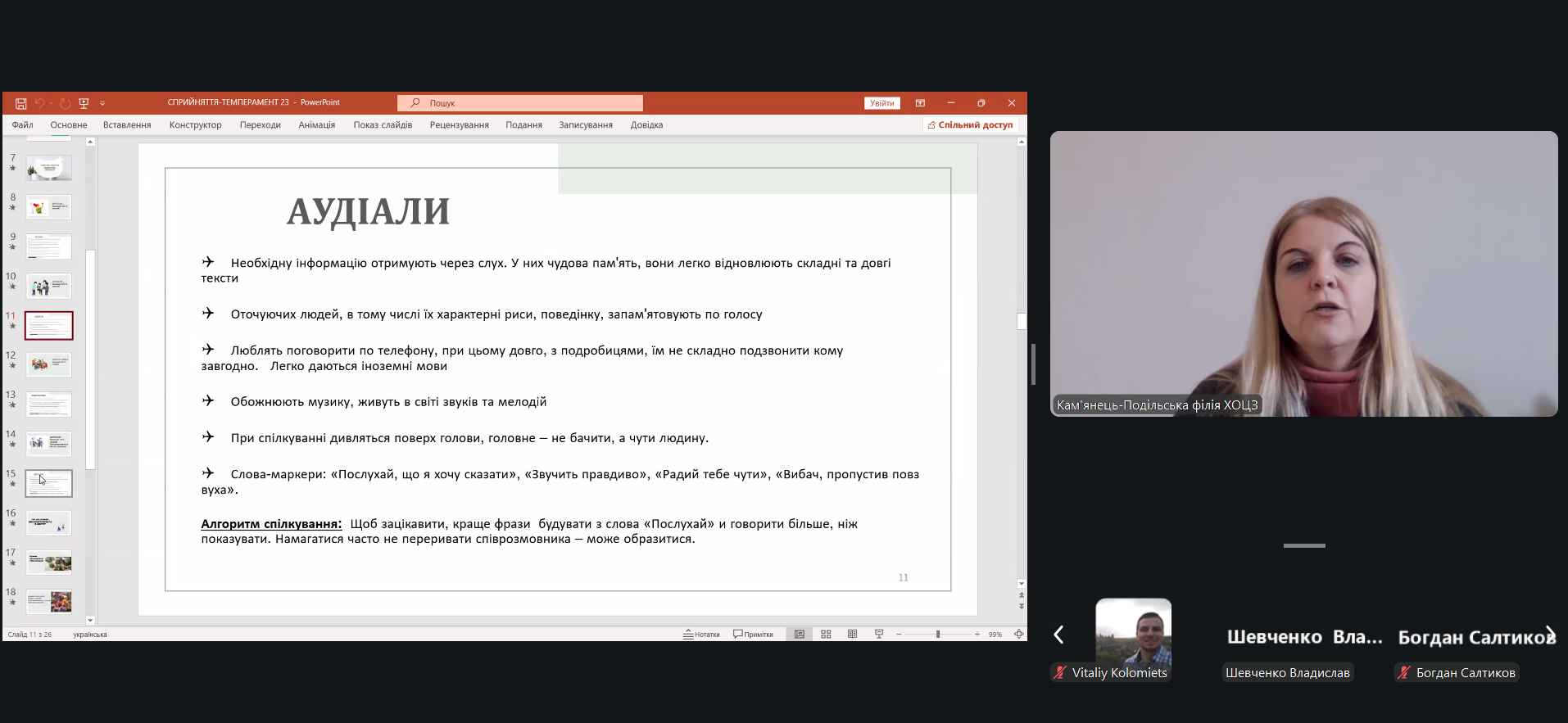Viewport: 1568px width, 723px height.
Task: Show previous participants with left chevron
Action: point(1058,635)
